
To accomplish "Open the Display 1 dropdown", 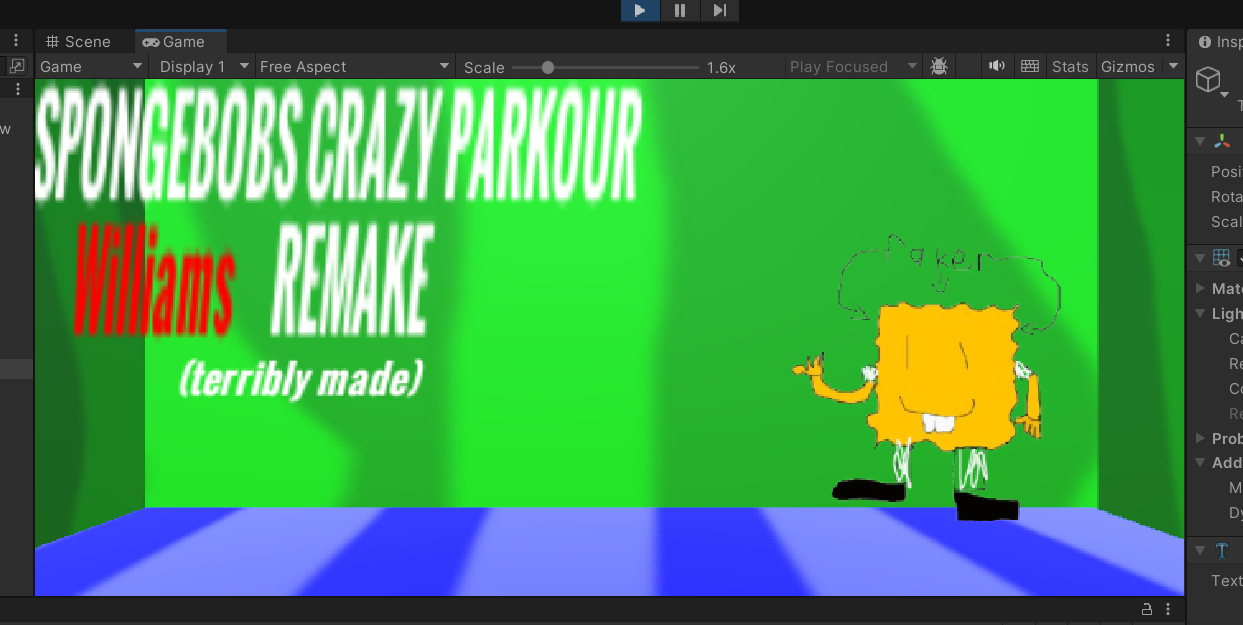I will click(203, 67).
